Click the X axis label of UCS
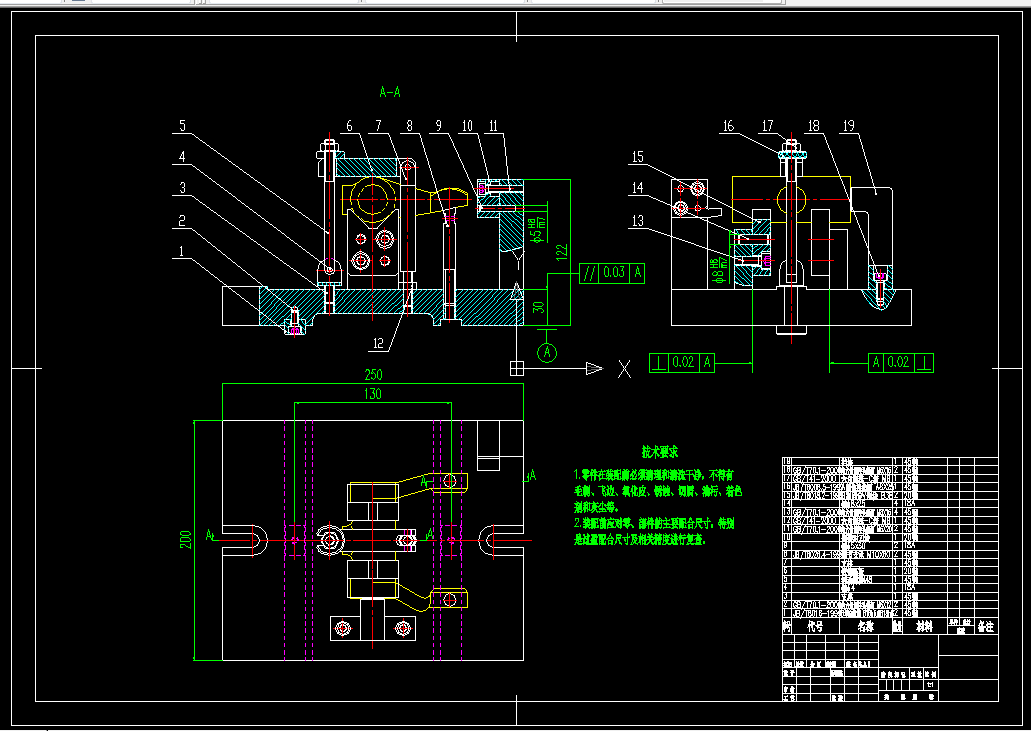Screen dimensions: 1031x731 click(x=625, y=369)
